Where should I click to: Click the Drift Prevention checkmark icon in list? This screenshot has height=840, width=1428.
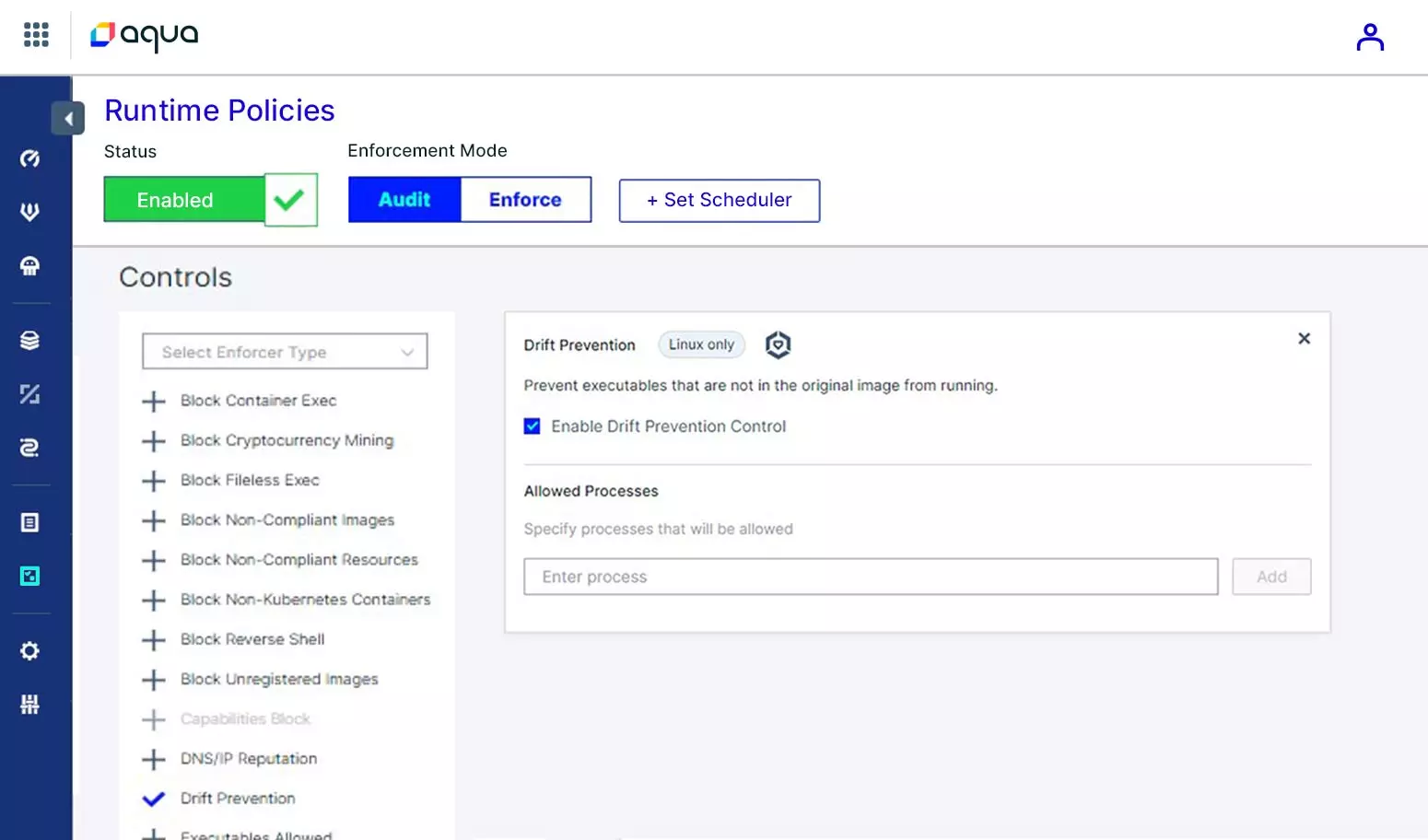pyautogui.click(x=153, y=799)
